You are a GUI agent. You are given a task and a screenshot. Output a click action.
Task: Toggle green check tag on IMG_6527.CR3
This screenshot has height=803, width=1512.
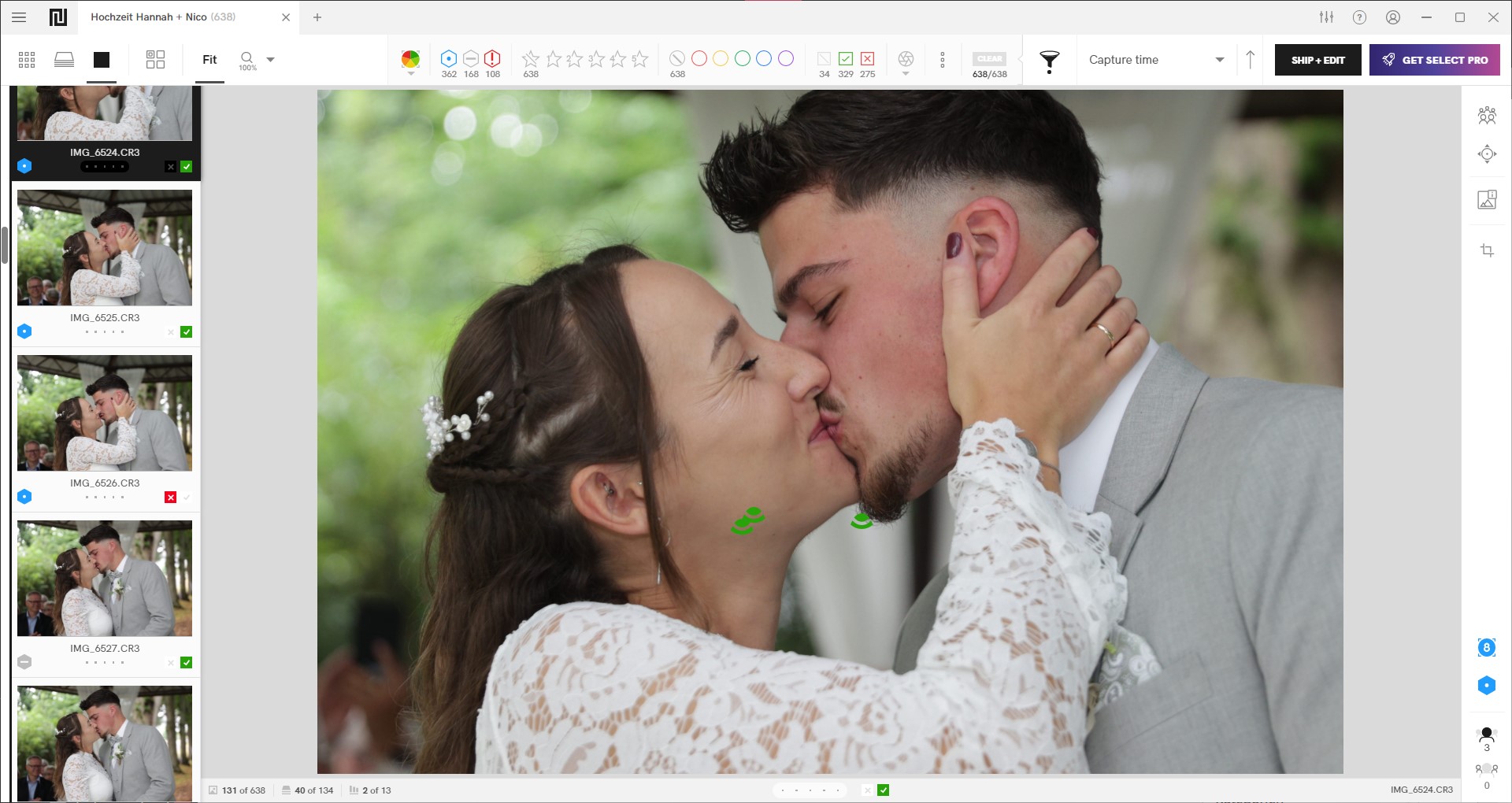click(187, 663)
